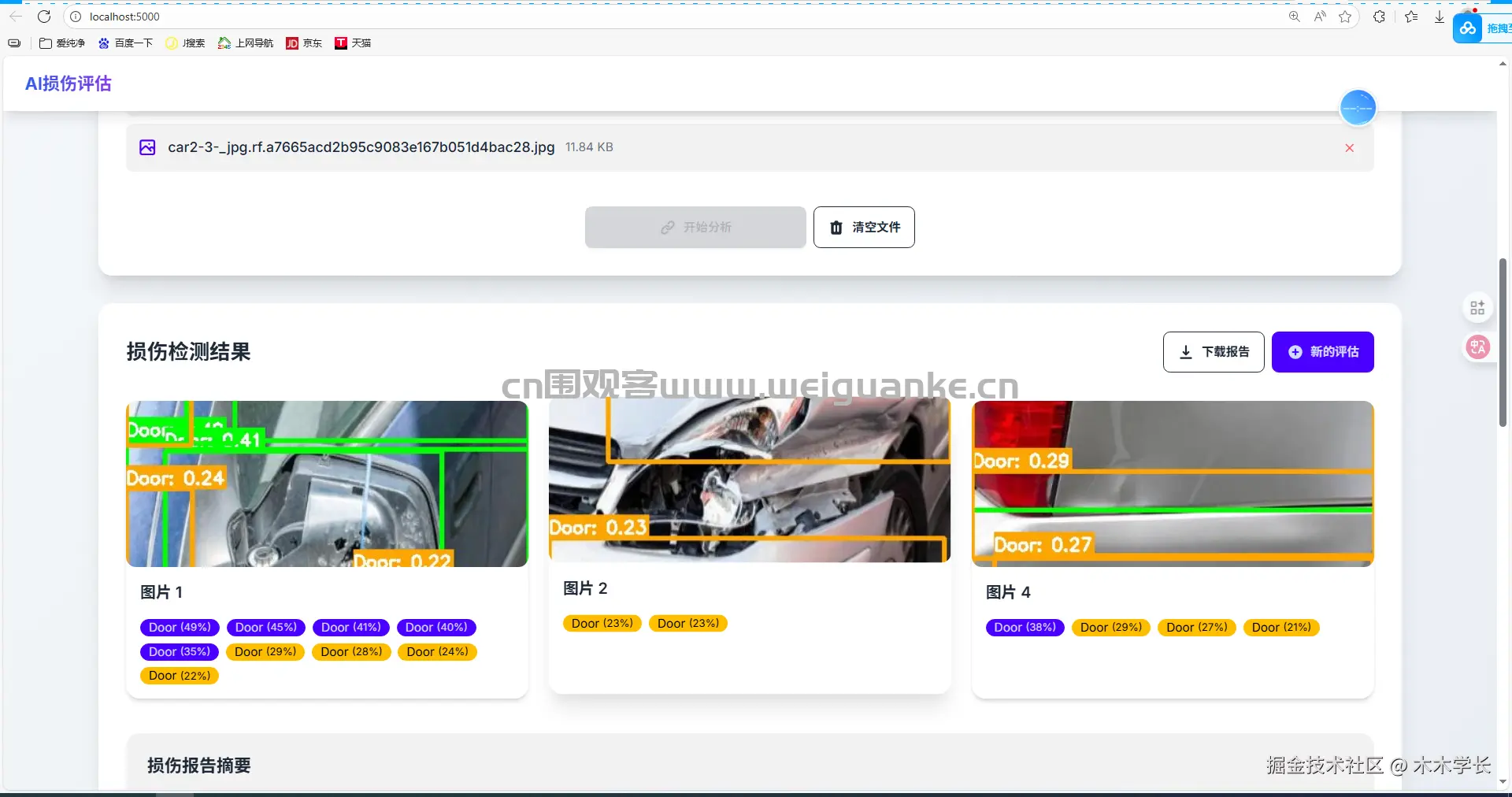Screen dimensions: 1512x797
Task: Open the favorites list icon
Action: [x=1411, y=17]
